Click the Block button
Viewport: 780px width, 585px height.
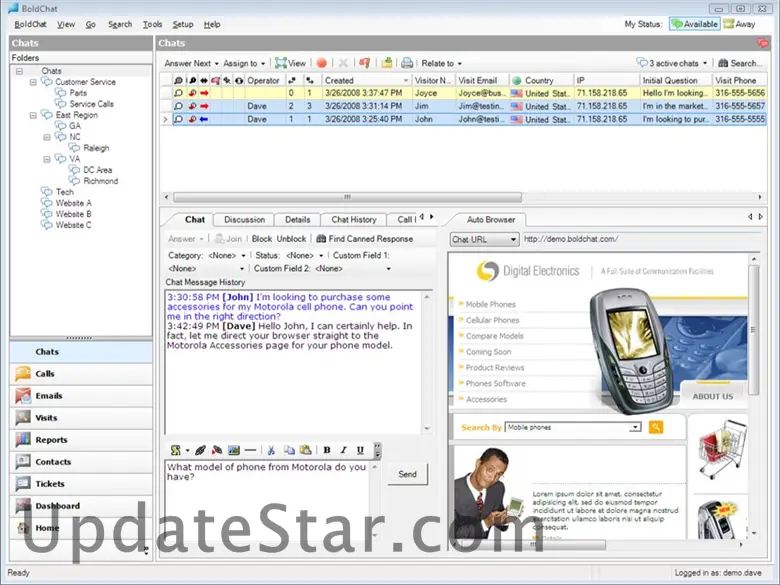[262, 239]
